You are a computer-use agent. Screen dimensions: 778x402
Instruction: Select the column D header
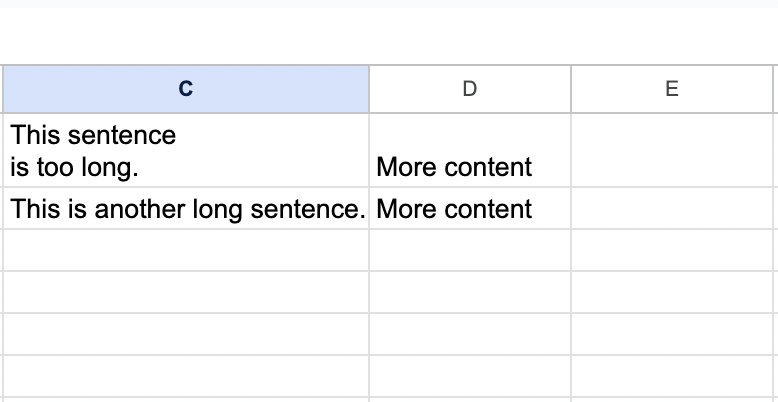point(470,89)
